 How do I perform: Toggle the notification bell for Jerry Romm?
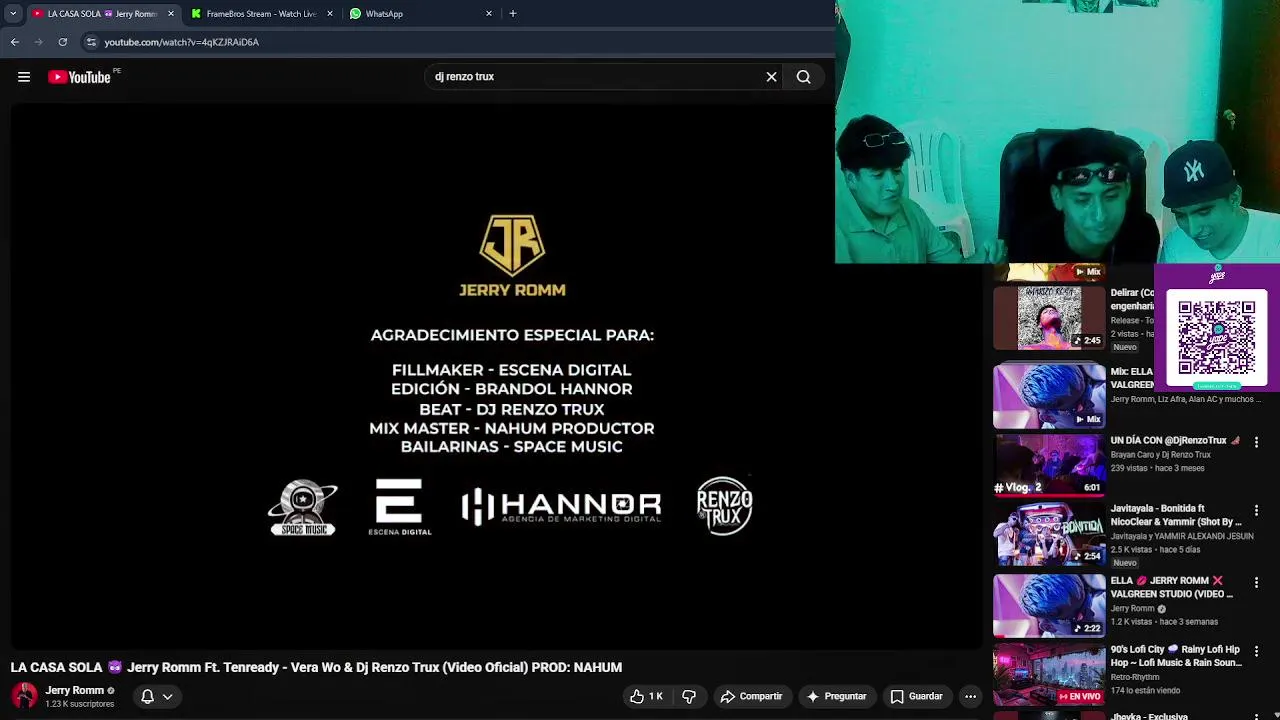147,696
